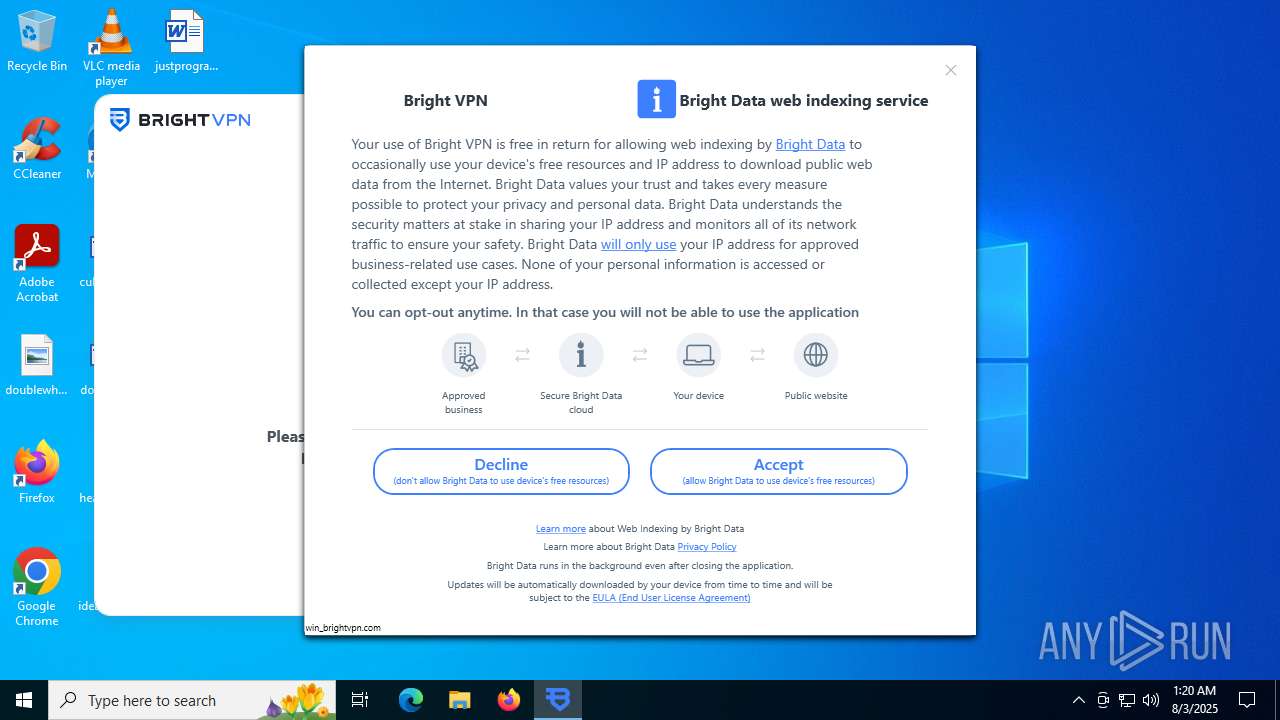Open the Privacy Policy link
The height and width of the screenshot is (720, 1280).
pos(706,547)
